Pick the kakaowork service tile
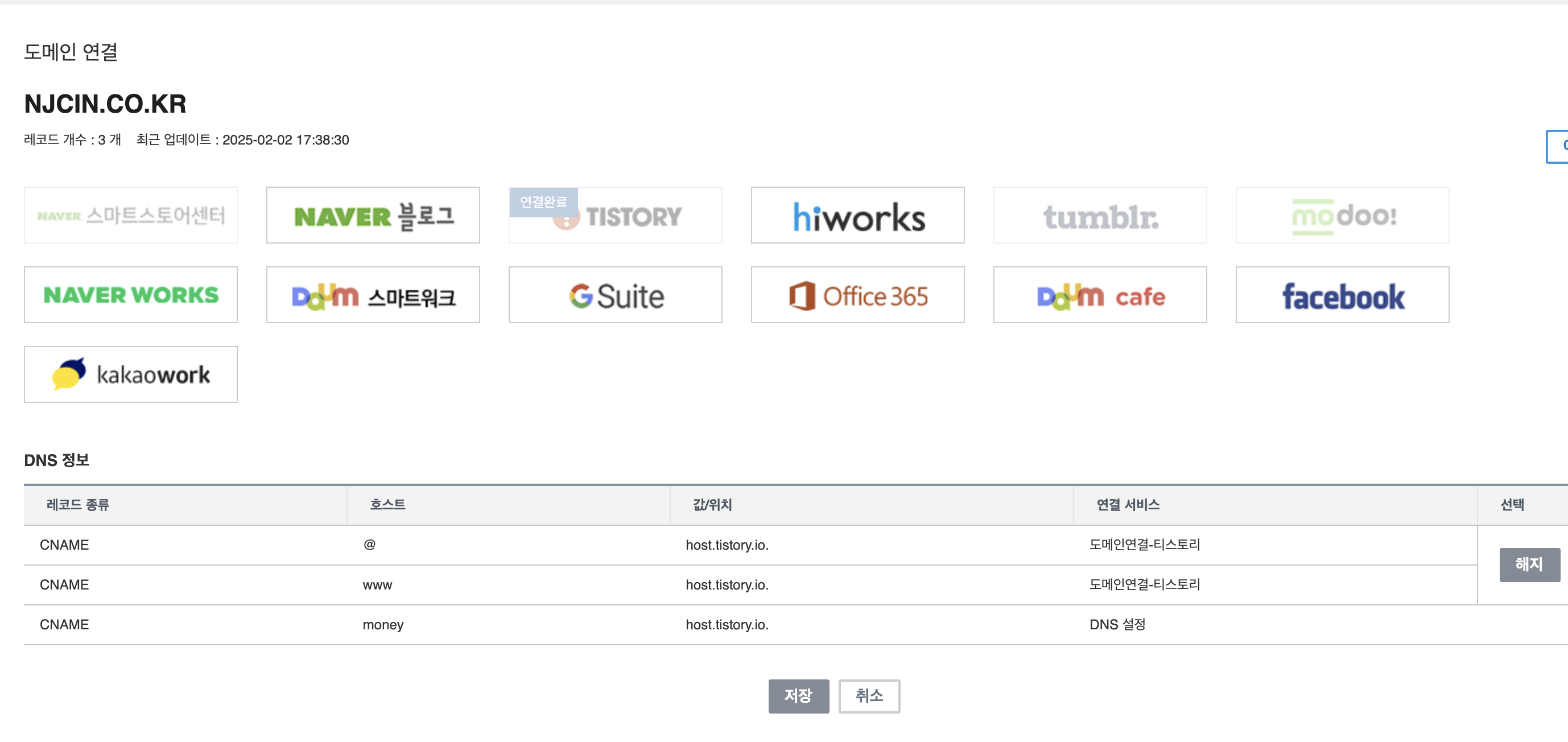This screenshot has width=1568, height=742. pyautogui.click(x=130, y=374)
